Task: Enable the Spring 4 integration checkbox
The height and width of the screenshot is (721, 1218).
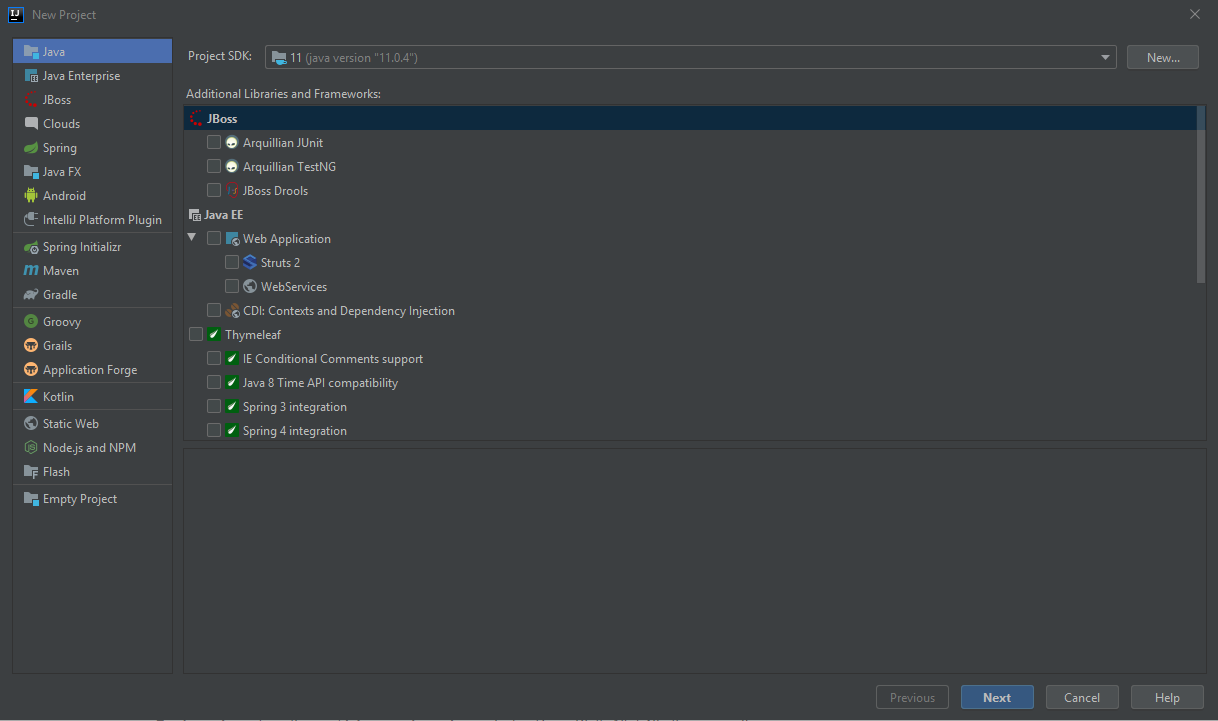Action: click(x=214, y=431)
